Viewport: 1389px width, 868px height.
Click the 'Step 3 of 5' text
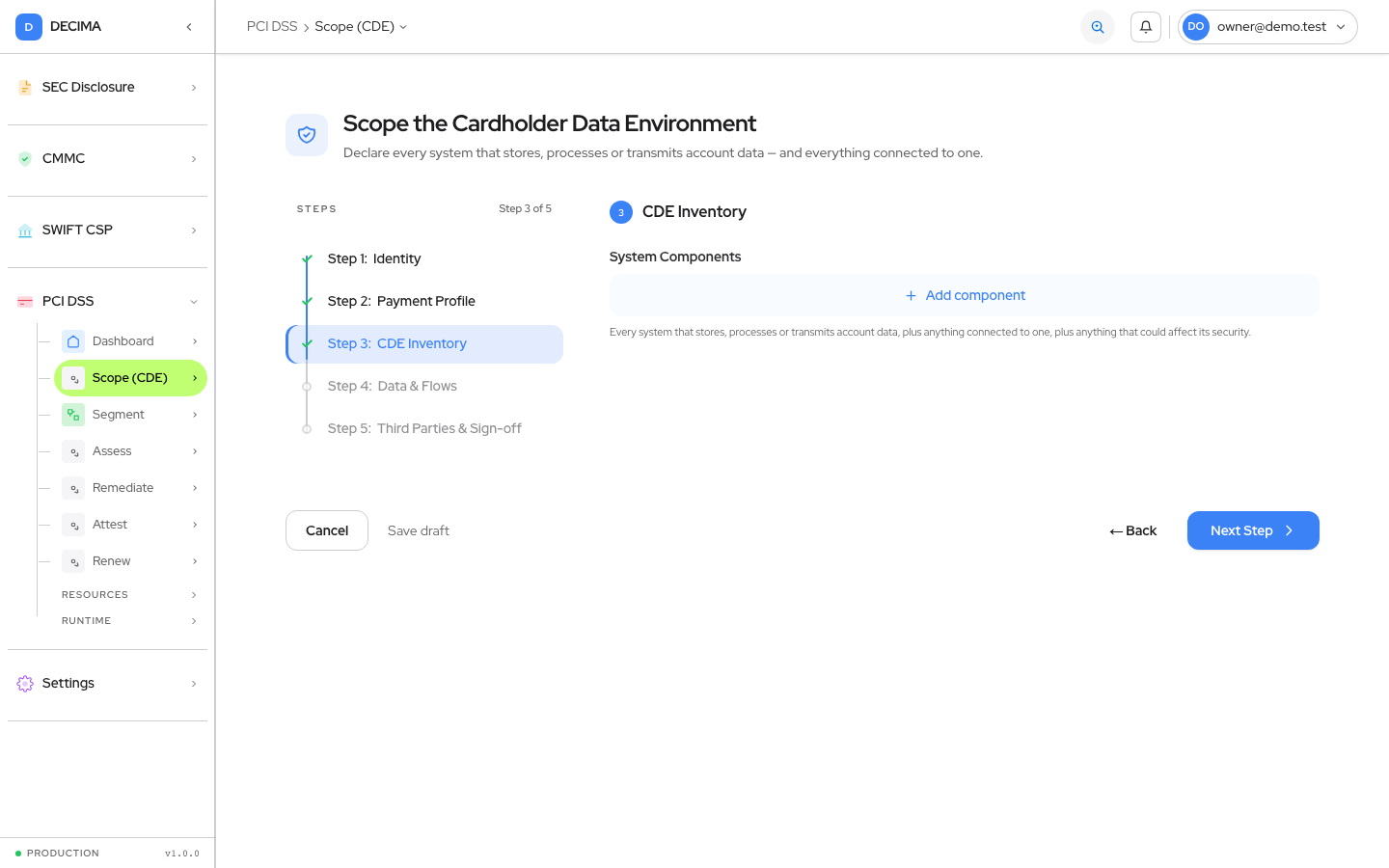(x=525, y=209)
